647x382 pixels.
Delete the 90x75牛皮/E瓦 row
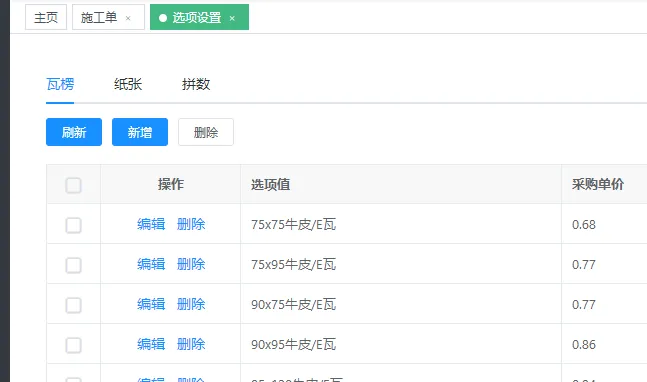click(x=191, y=304)
